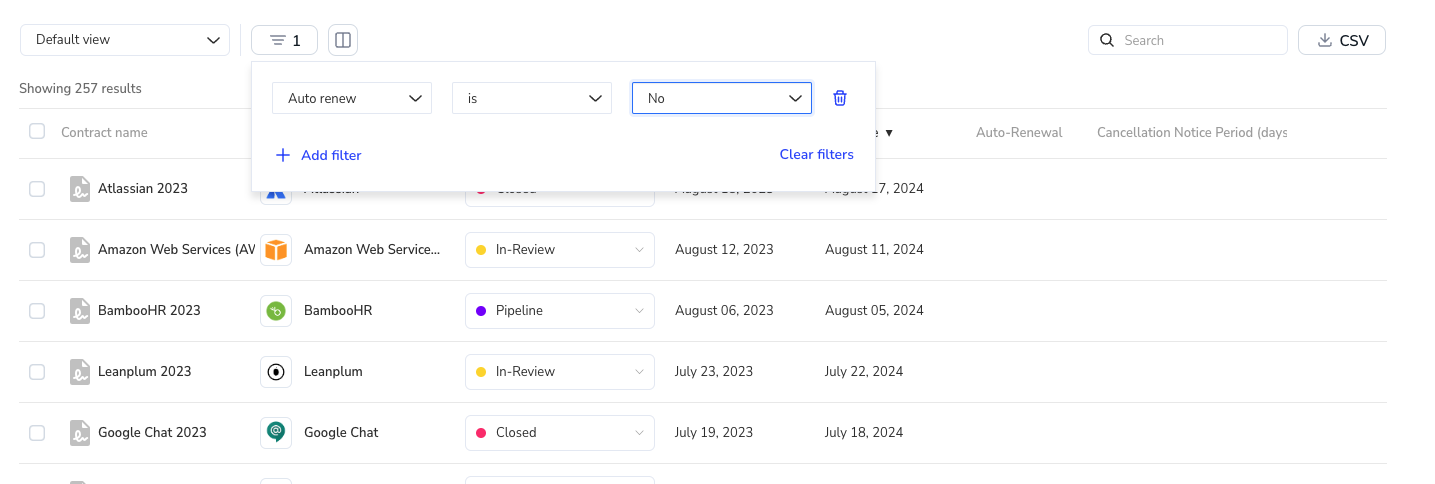Open the 'No' value dropdown
The width and height of the screenshot is (1435, 484).
pyautogui.click(x=722, y=98)
